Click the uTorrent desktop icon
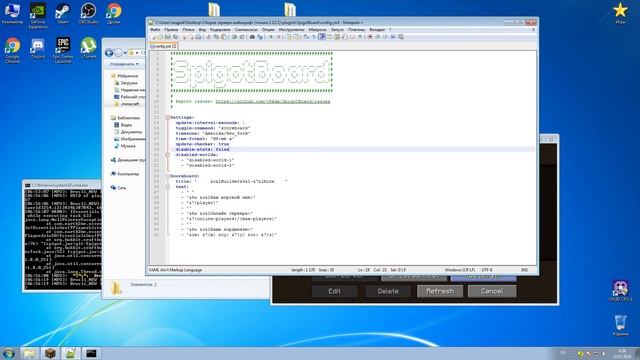 click(x=88, y=48)
